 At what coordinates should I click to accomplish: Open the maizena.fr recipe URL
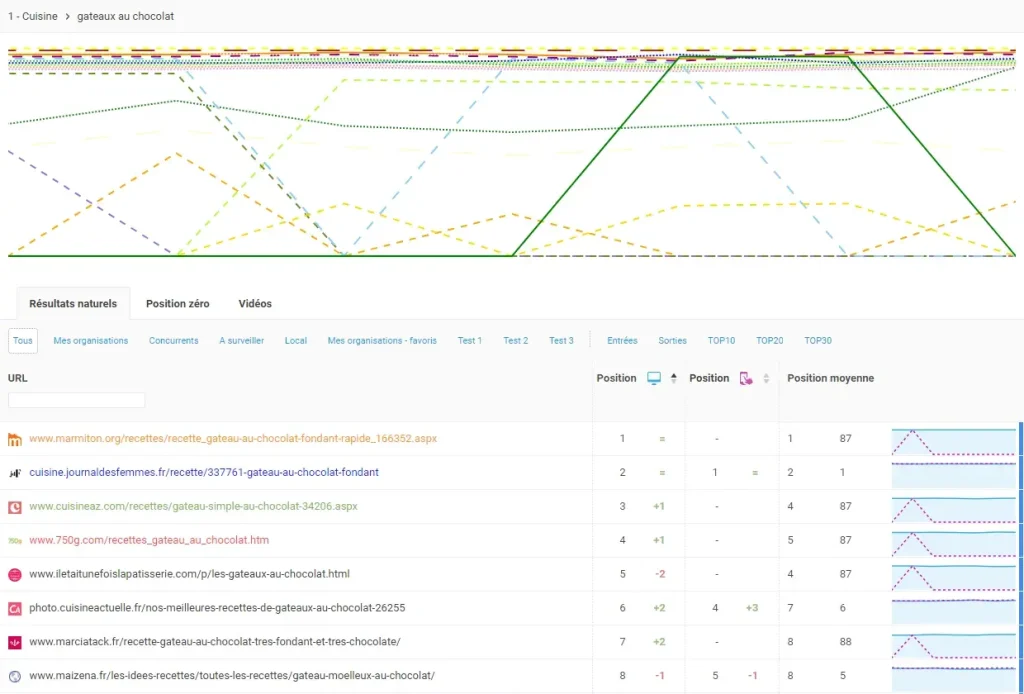(232, 676)
